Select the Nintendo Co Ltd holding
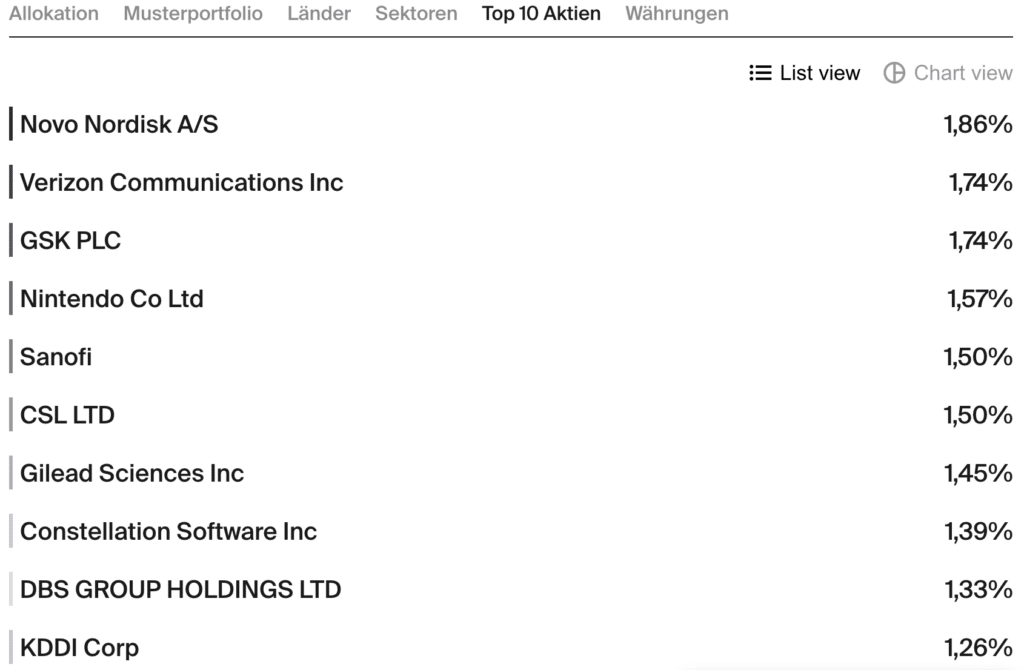This screenshot has height=670, width=1024. click(112, 299)
